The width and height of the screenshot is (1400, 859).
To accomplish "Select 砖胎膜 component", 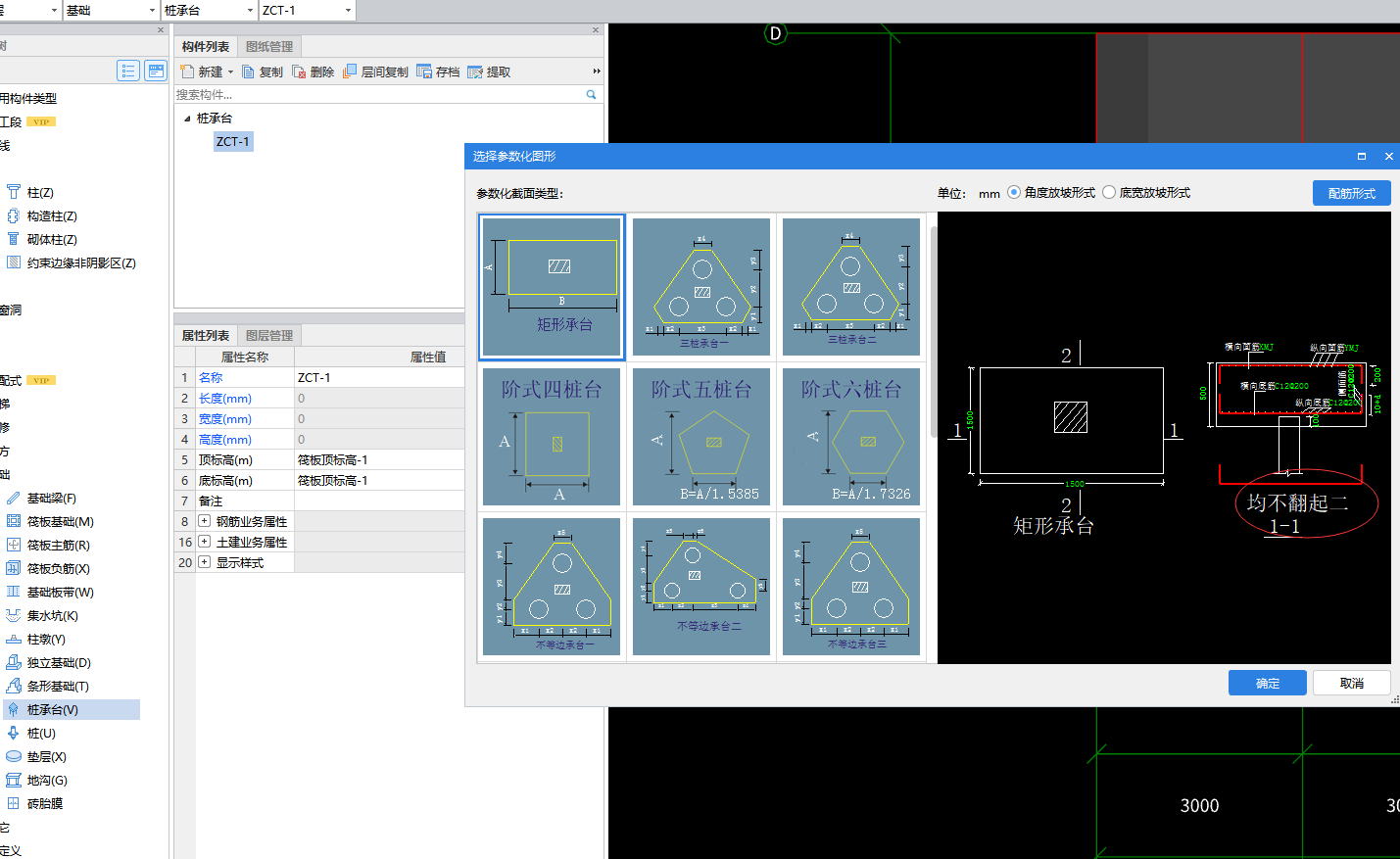I will (x=44, y=804).
